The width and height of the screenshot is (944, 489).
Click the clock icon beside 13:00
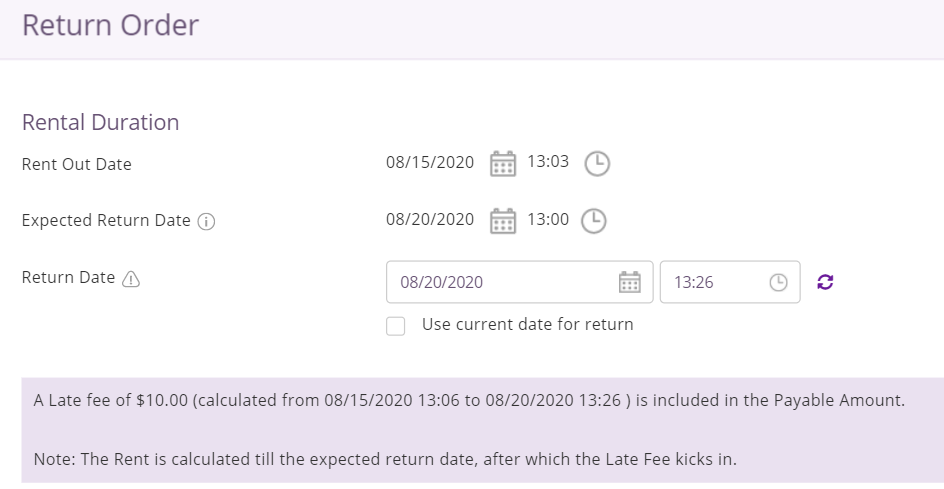[594, 221]
